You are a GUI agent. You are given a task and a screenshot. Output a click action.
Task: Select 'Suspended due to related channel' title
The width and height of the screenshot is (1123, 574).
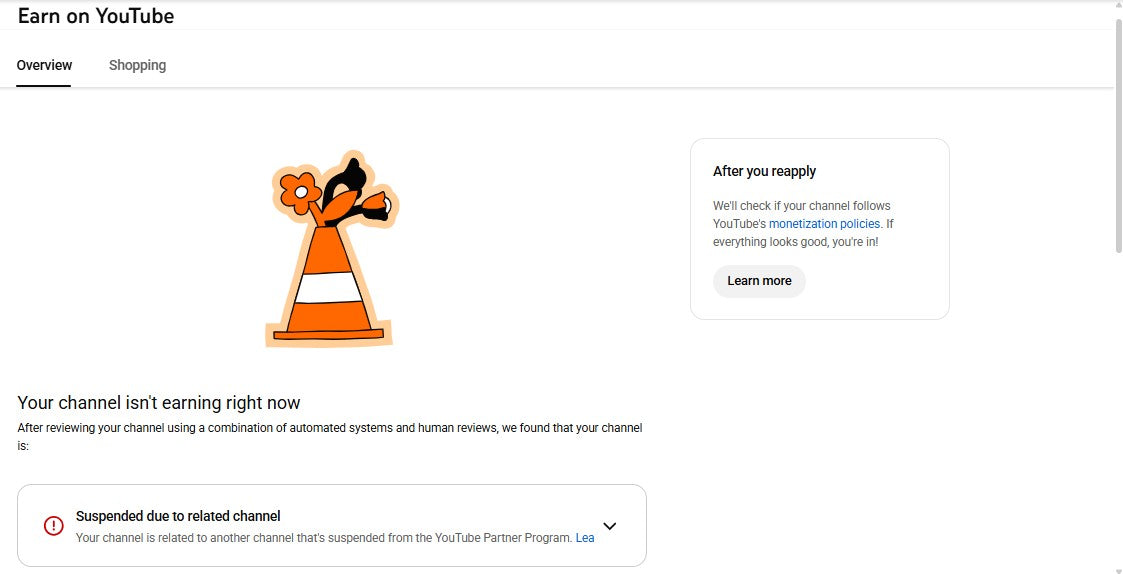(x=178, y=516)
